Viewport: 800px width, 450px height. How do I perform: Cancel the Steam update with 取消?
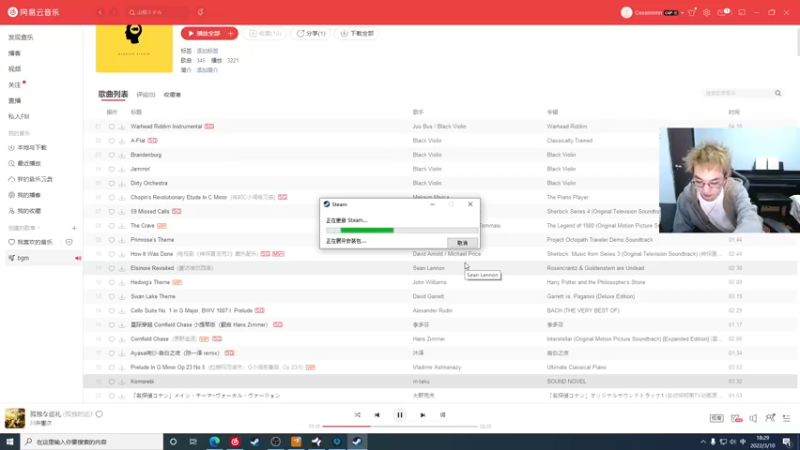(462, 243)
